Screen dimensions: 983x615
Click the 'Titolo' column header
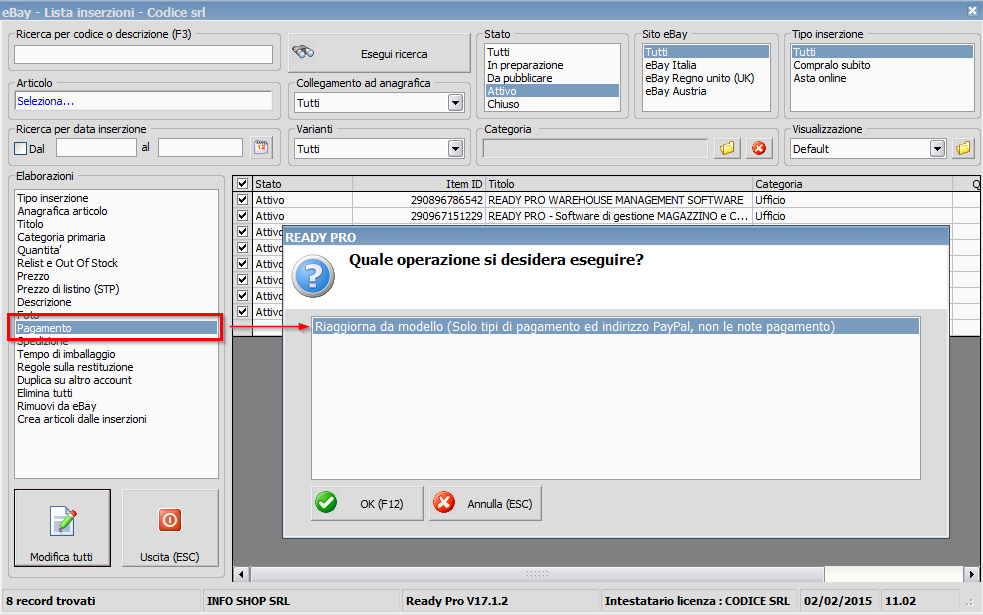(x=619, y=184)
